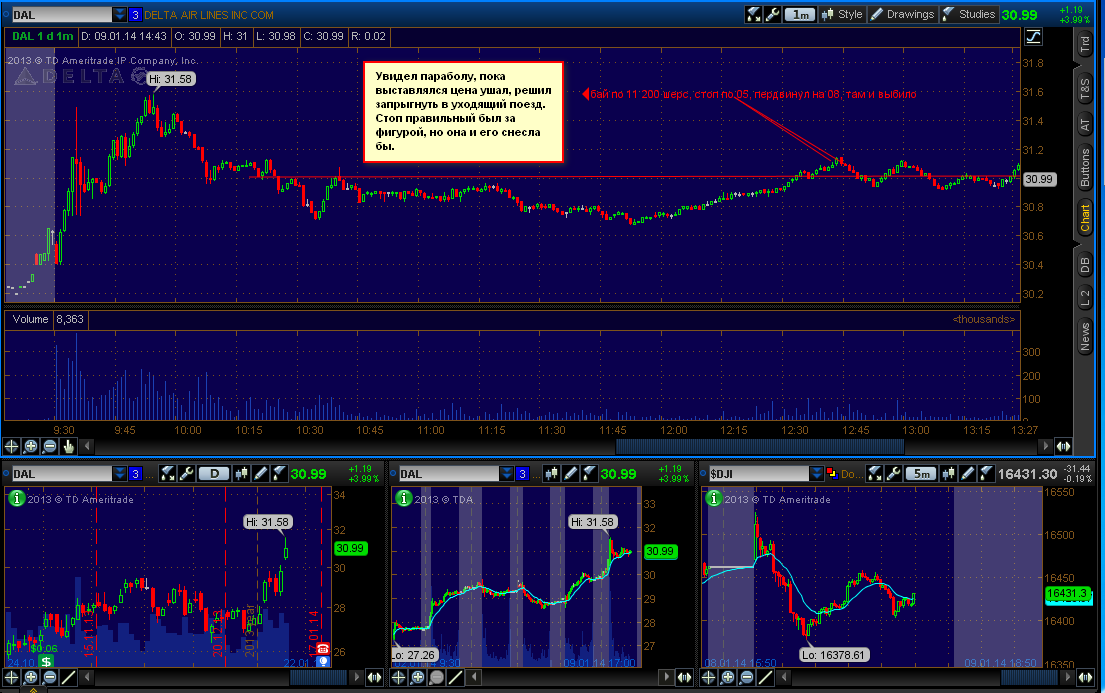Open the Buttons side tab

pyautogui.click(x=1085, y=168)
